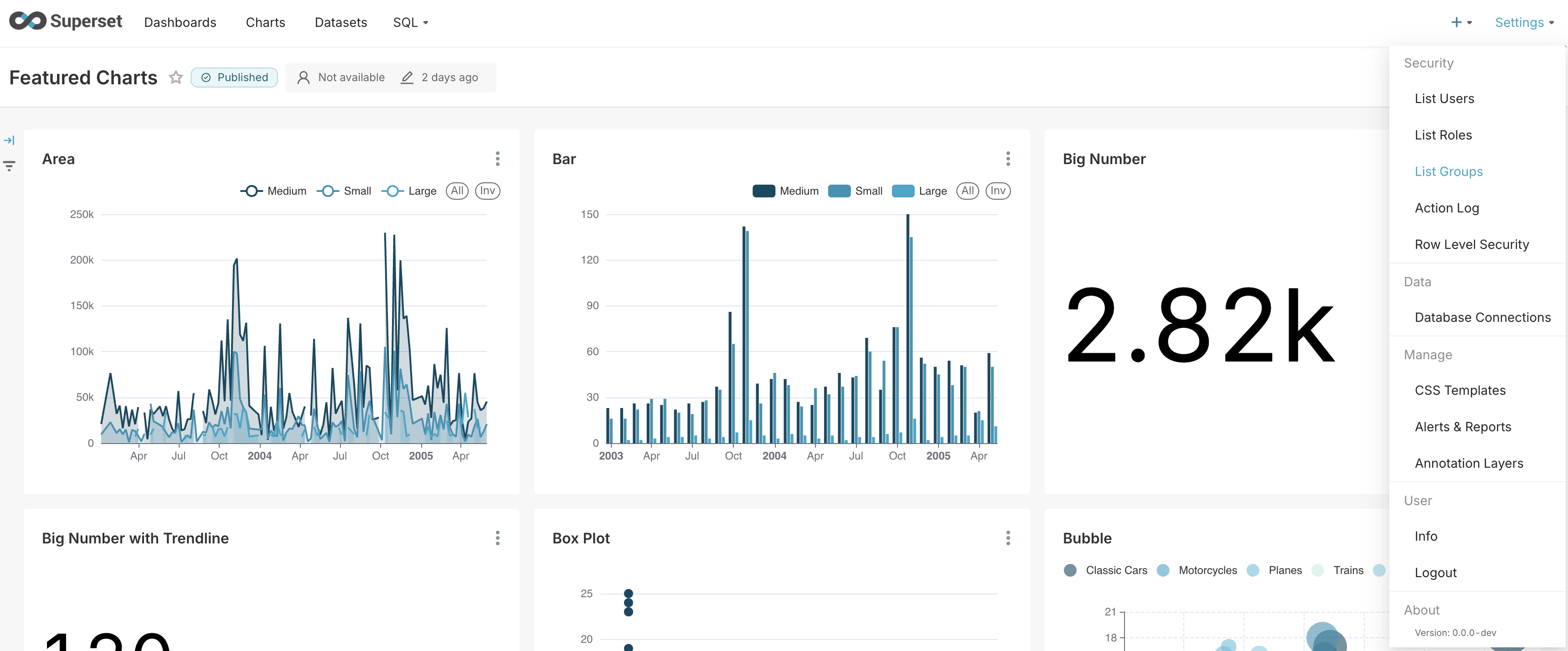Viewport: 1568px width, 651px height.
Task: Open Alerts & Reports from the Settings menu
Action: (1477, 427)
